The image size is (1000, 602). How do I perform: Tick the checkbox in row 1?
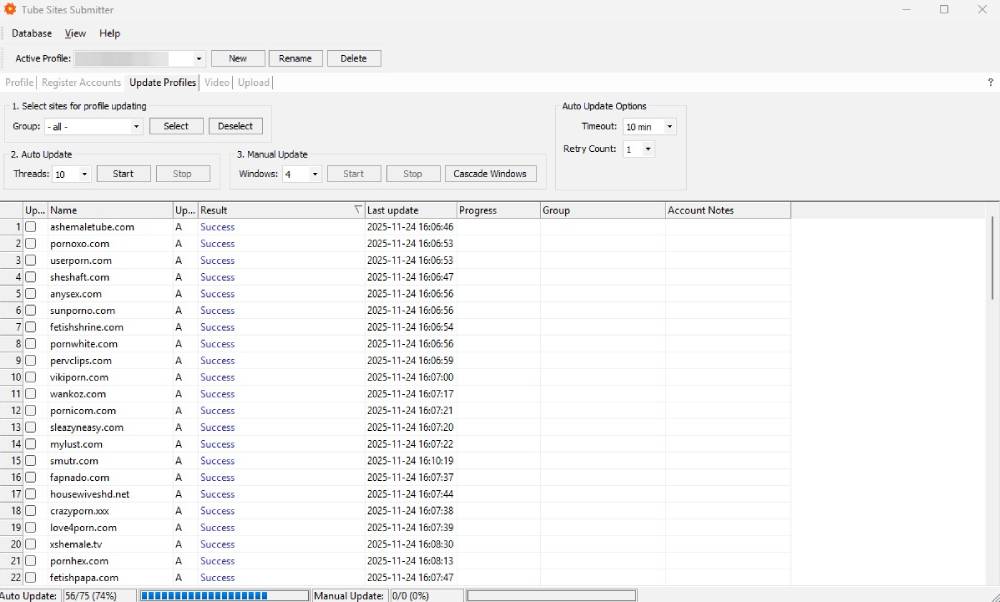click(31, 227)
